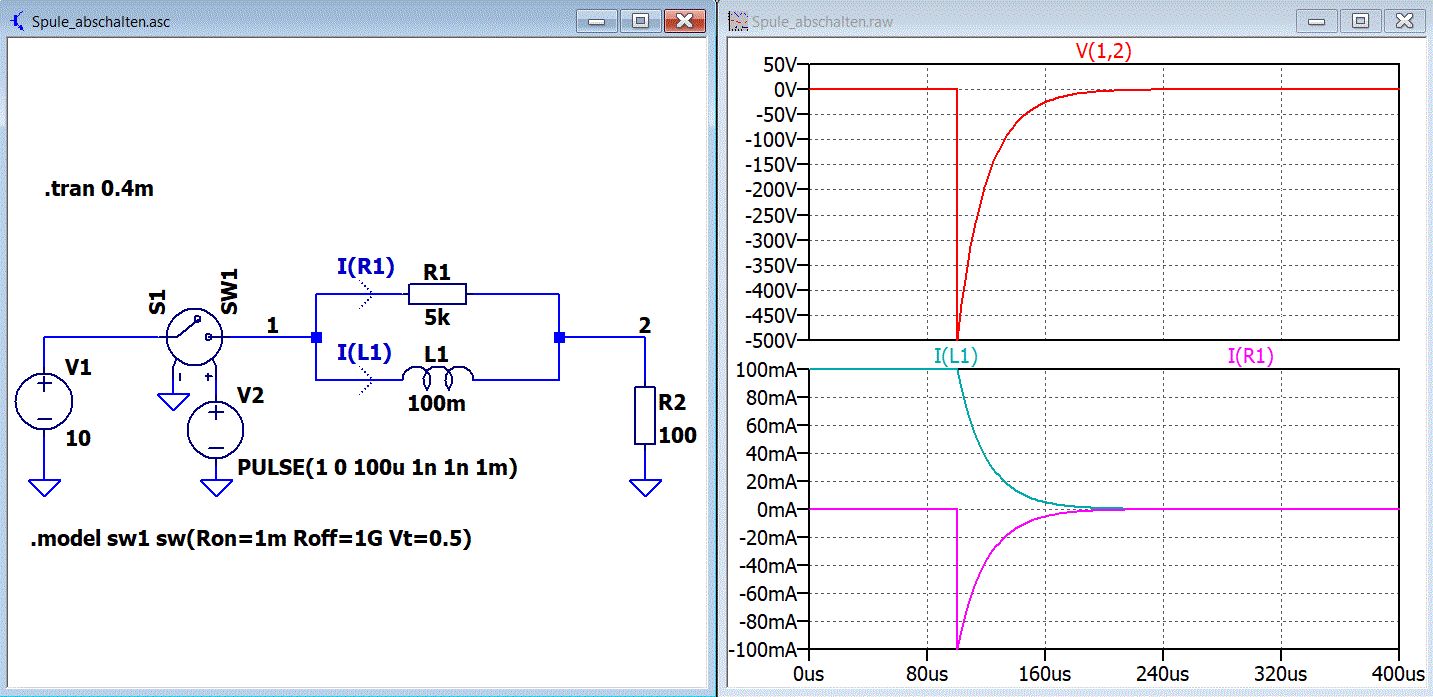Viewport: 1433px width, 697px height.
Task: Click the magenta I(R1) trace label in plot
Action: pyautogui.click(x=1250, y=357)
